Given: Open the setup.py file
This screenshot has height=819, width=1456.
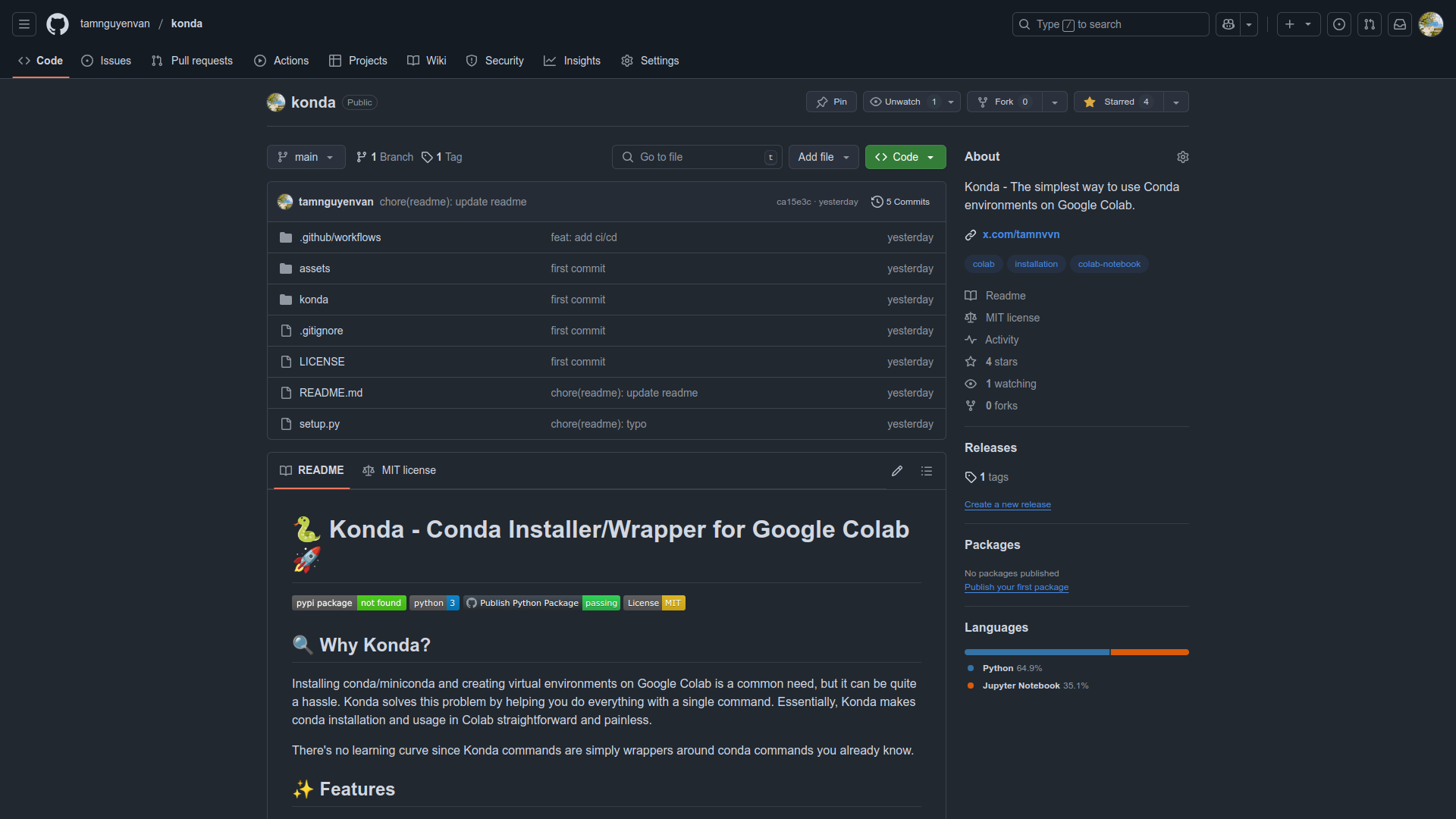Looking at the screenshot, I should click(319, 424).
